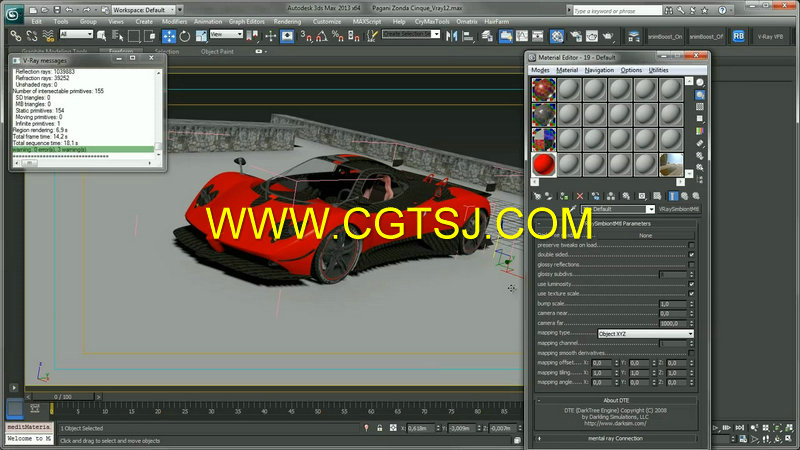Image resolution: width=800 pixels, height=450 pixels.
Task: Click the RB toolbar icon
Action: click(x=738, y=36)
